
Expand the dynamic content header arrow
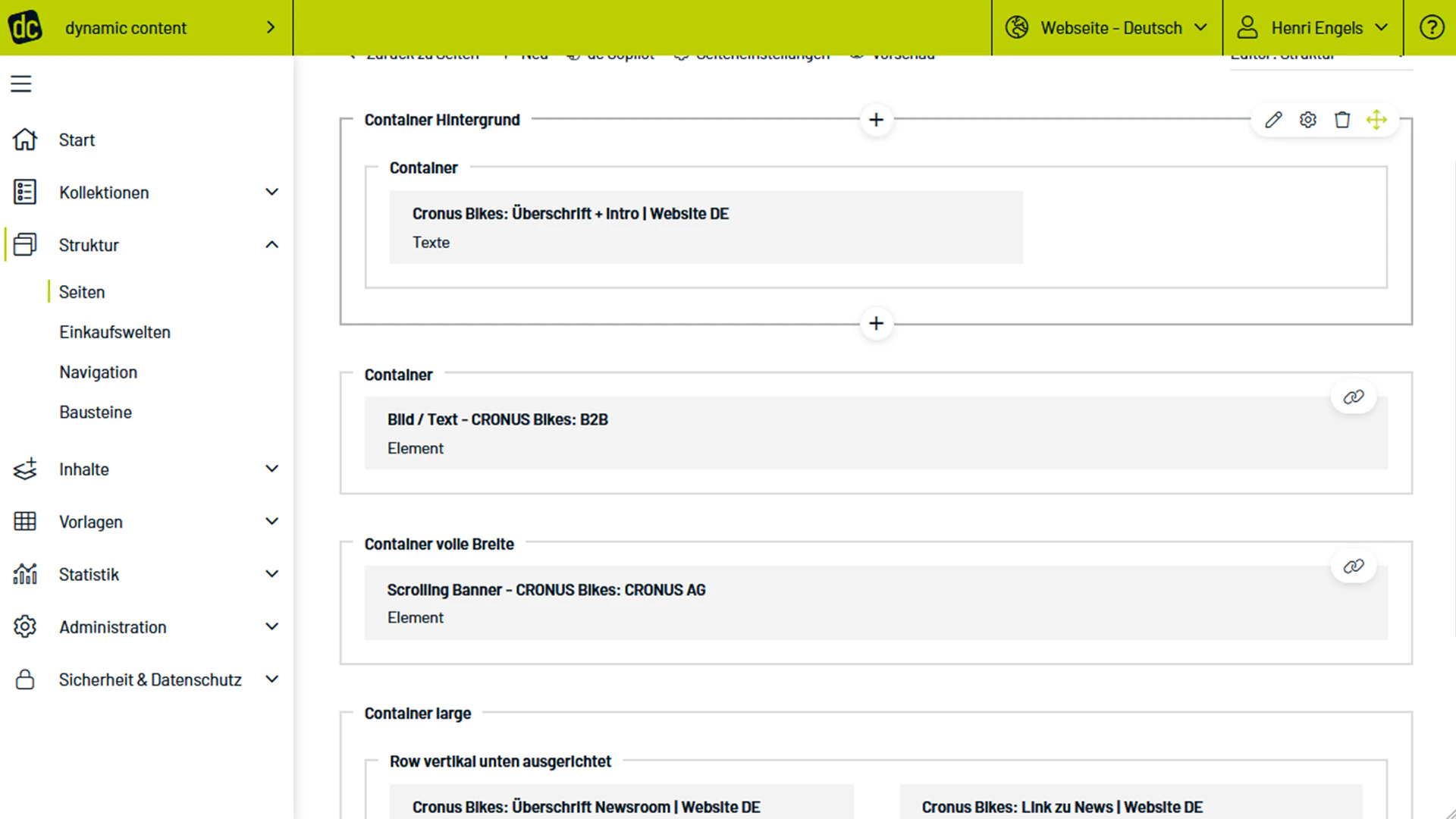[271, 27]
